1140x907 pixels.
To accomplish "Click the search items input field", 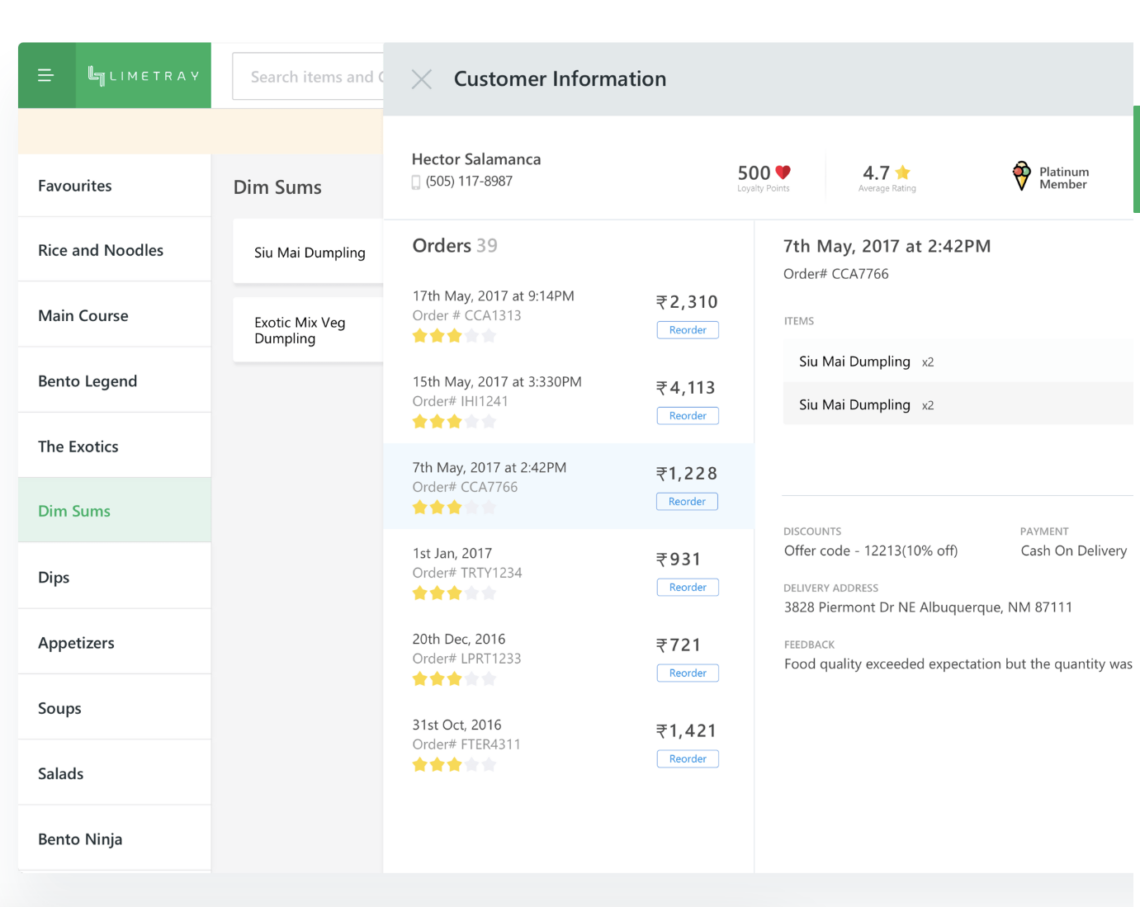I will click(310, 76).
